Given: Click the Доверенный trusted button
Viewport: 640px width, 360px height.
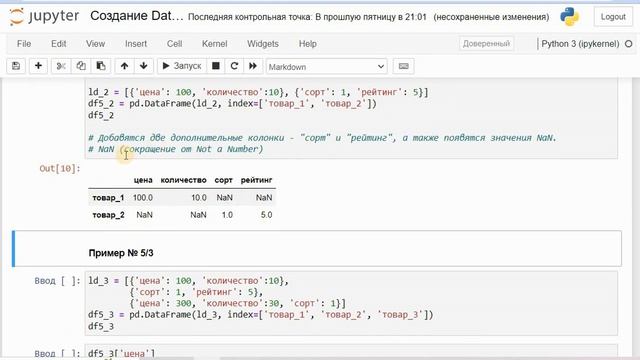Looking at the screenshot, I should pos(486,44).
